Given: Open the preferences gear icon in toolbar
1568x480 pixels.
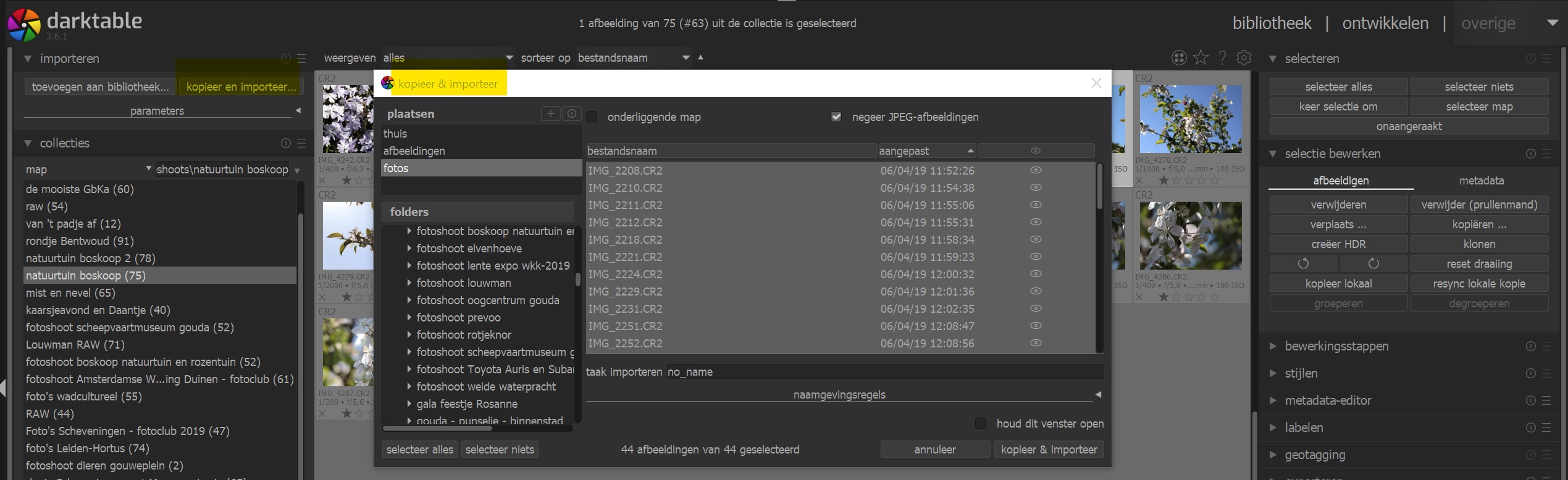Looking at the screenshot, I should (x=1244, y=57).
